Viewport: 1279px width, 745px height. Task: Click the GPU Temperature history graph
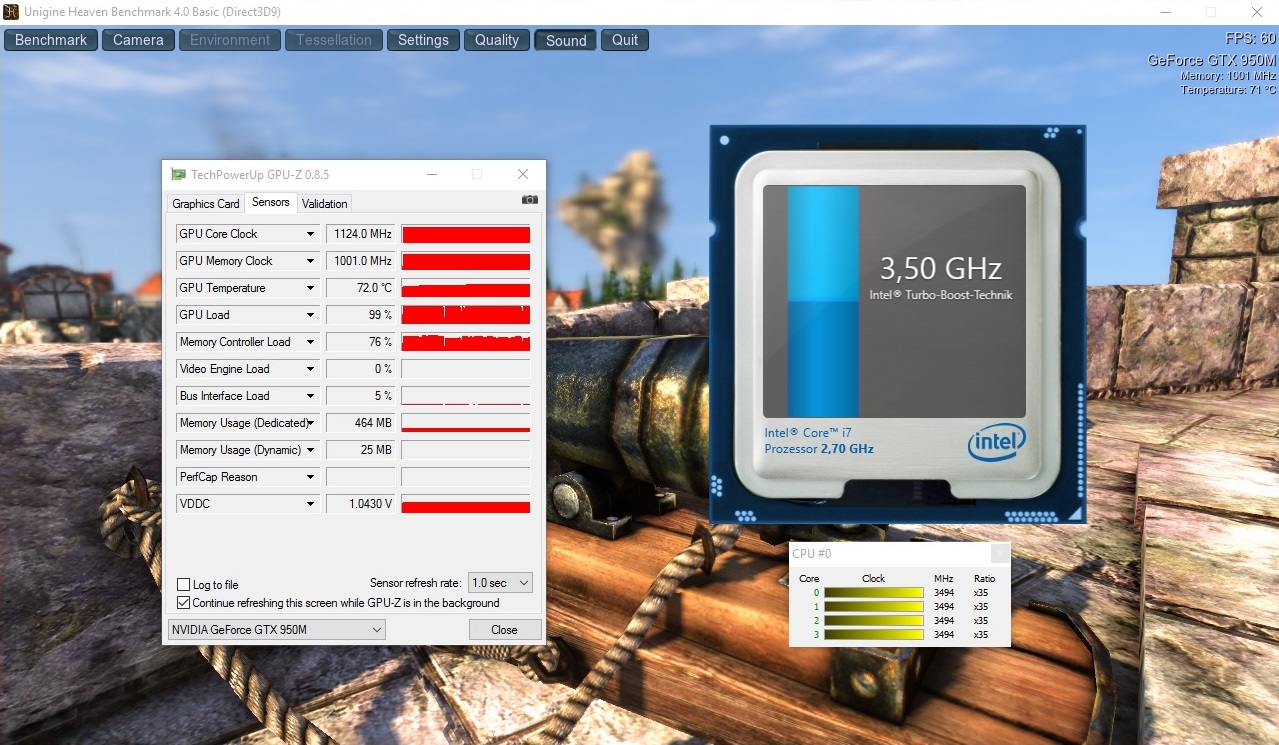click(x=466, y=288)
